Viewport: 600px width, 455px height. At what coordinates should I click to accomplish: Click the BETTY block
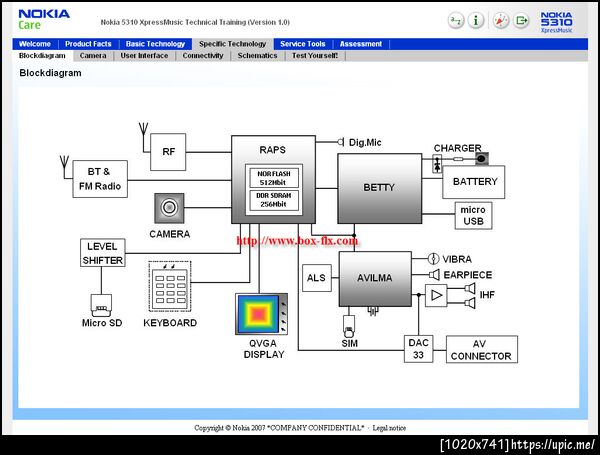click(x=379, y=188)
